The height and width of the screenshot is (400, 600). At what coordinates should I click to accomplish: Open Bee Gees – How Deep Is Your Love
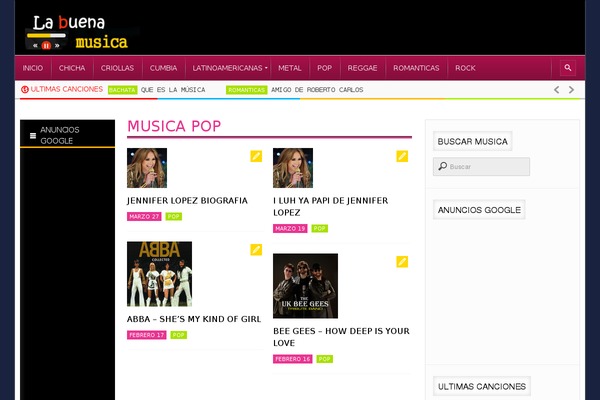click(x=341, y=337)
